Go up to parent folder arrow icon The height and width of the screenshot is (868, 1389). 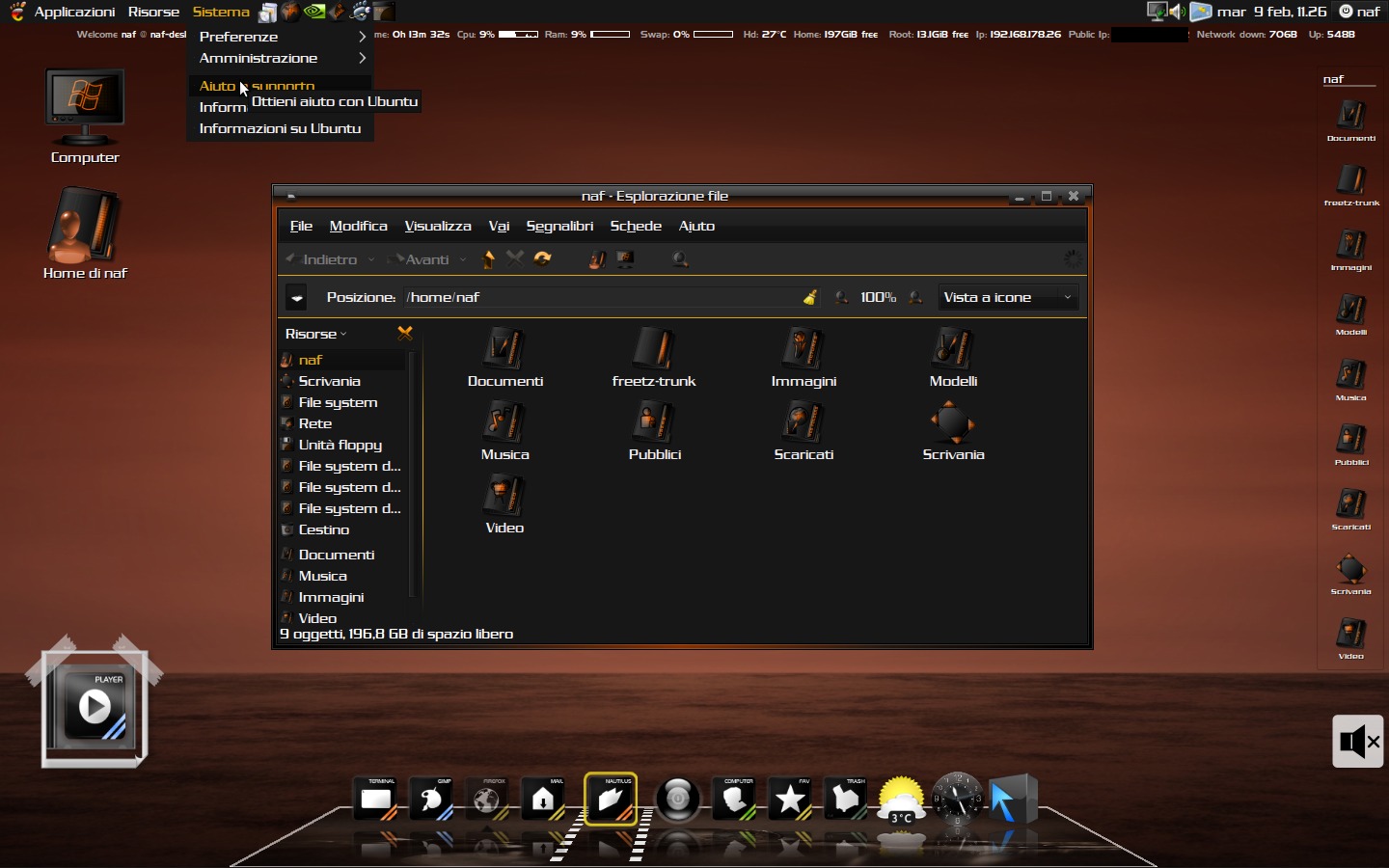[488, 258]
